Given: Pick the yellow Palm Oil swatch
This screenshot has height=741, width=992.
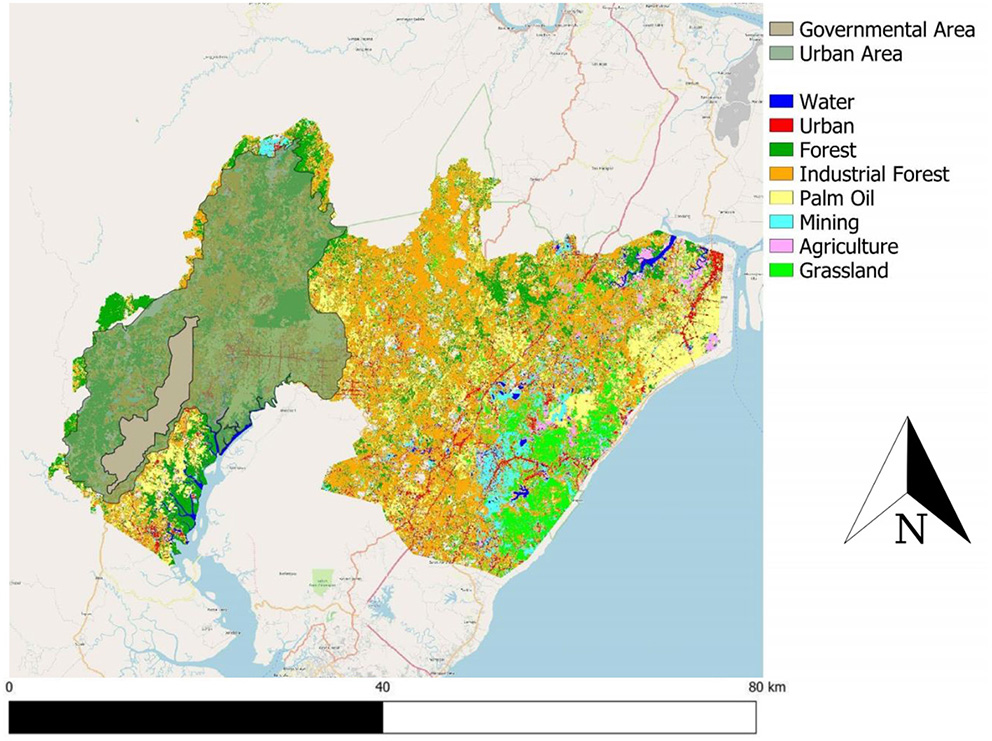Looking at the screenshot, I should 781,199.
